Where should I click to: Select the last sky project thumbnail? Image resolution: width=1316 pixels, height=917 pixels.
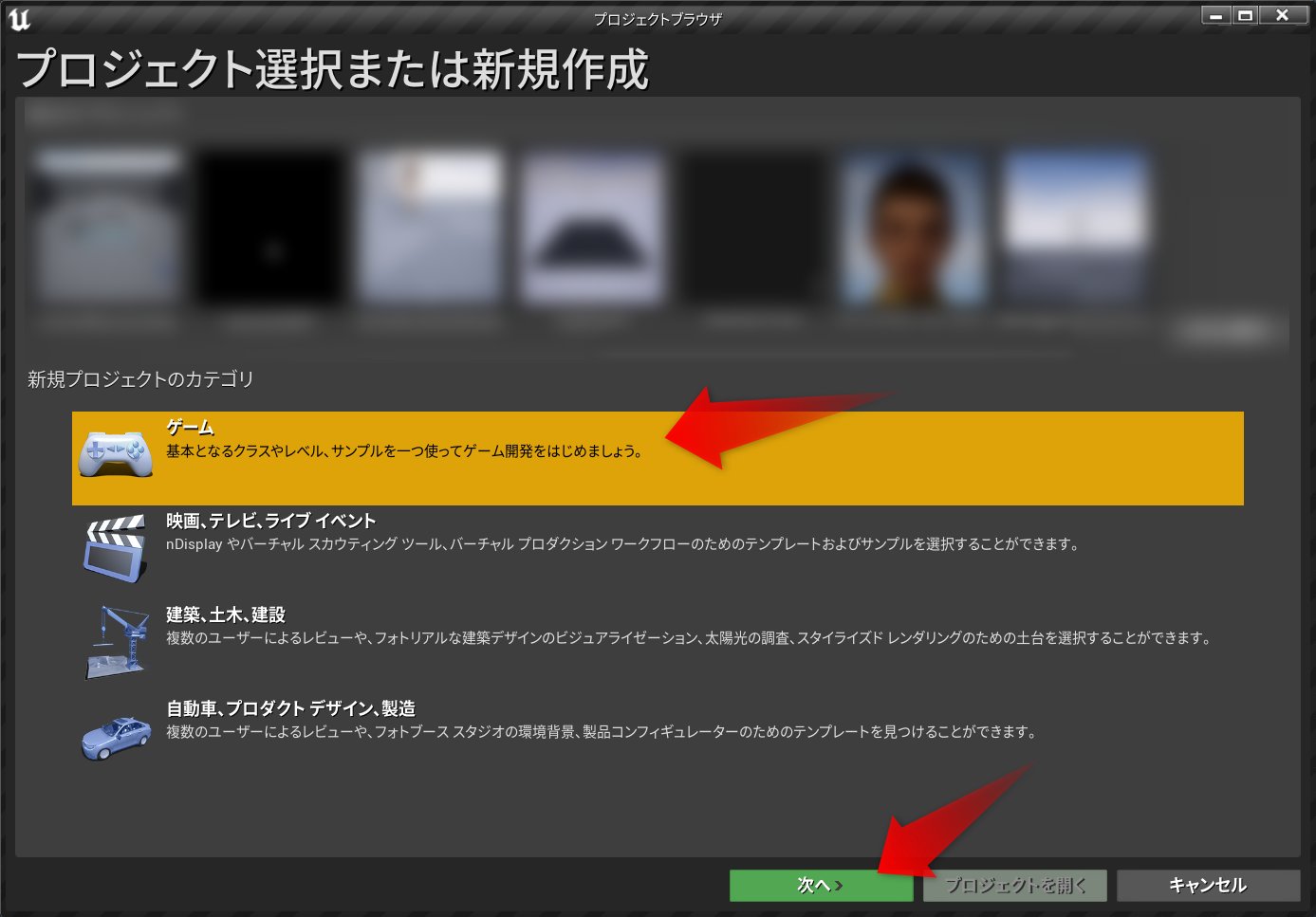pyautogui.click(x=1073, y=228)
